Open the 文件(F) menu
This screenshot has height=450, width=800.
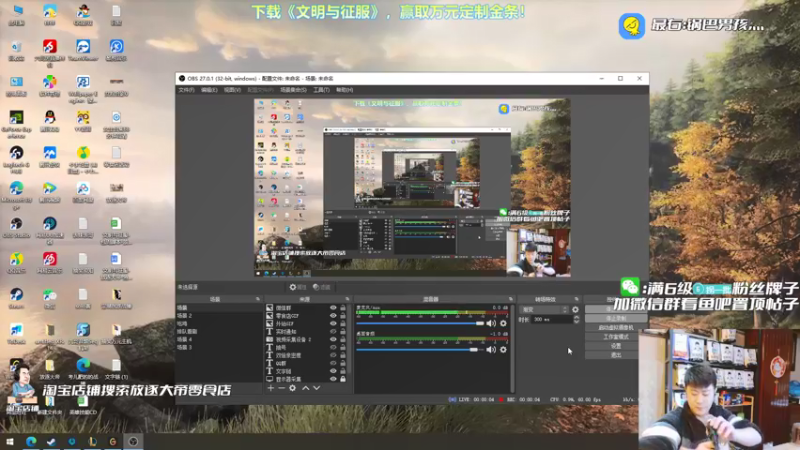click(x=186, y=90)
